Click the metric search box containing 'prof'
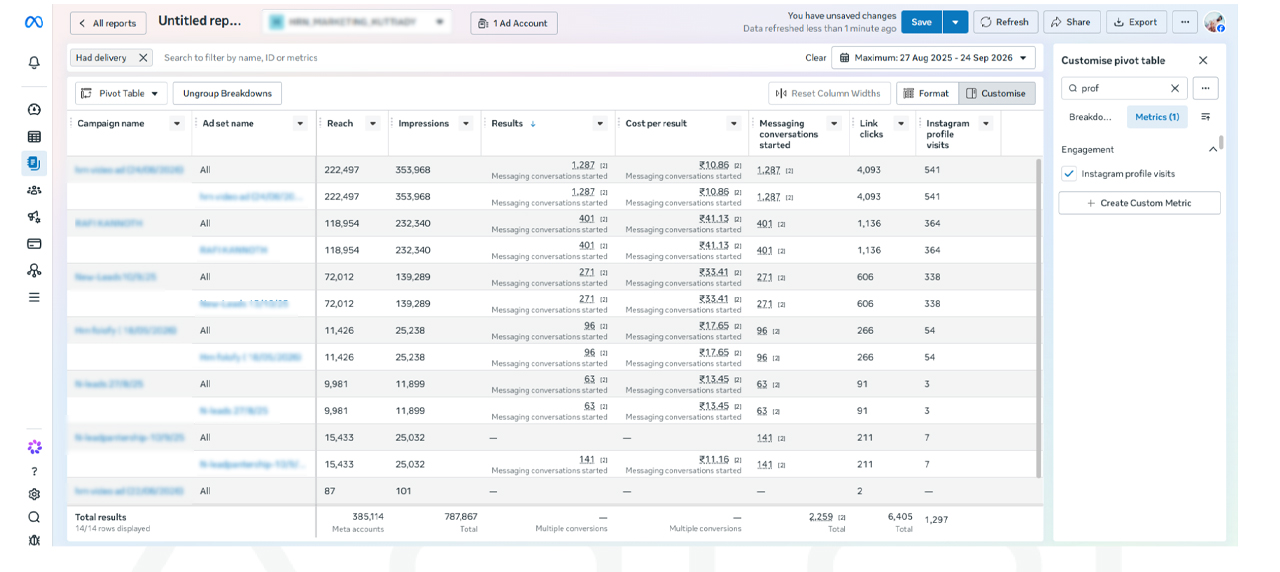The height and width of the screenshot is (572, 1280). (1124, 88)
